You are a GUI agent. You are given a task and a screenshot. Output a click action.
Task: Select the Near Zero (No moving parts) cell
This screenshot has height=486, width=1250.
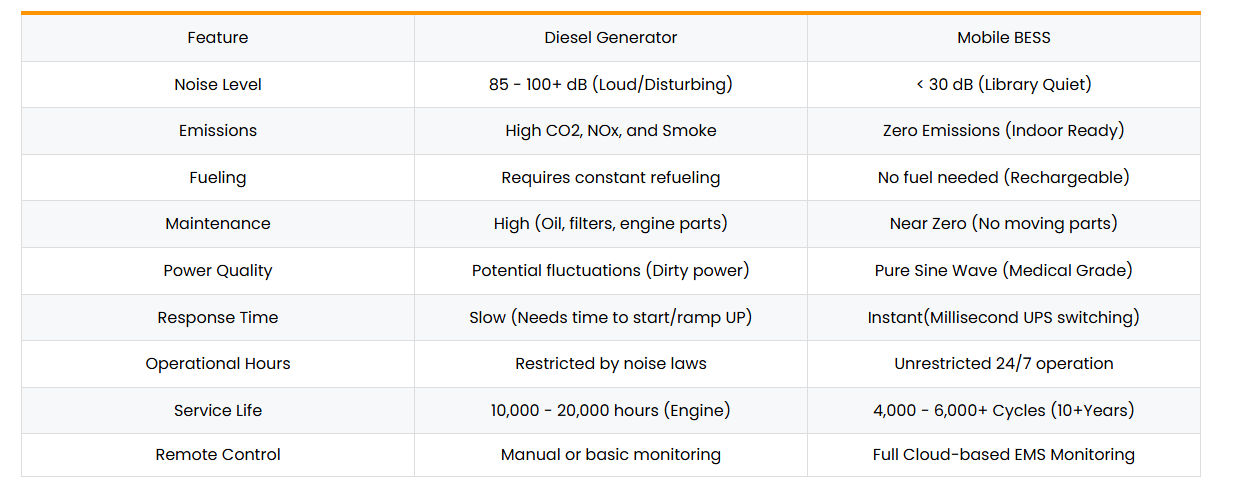[x=1004, y=224]
